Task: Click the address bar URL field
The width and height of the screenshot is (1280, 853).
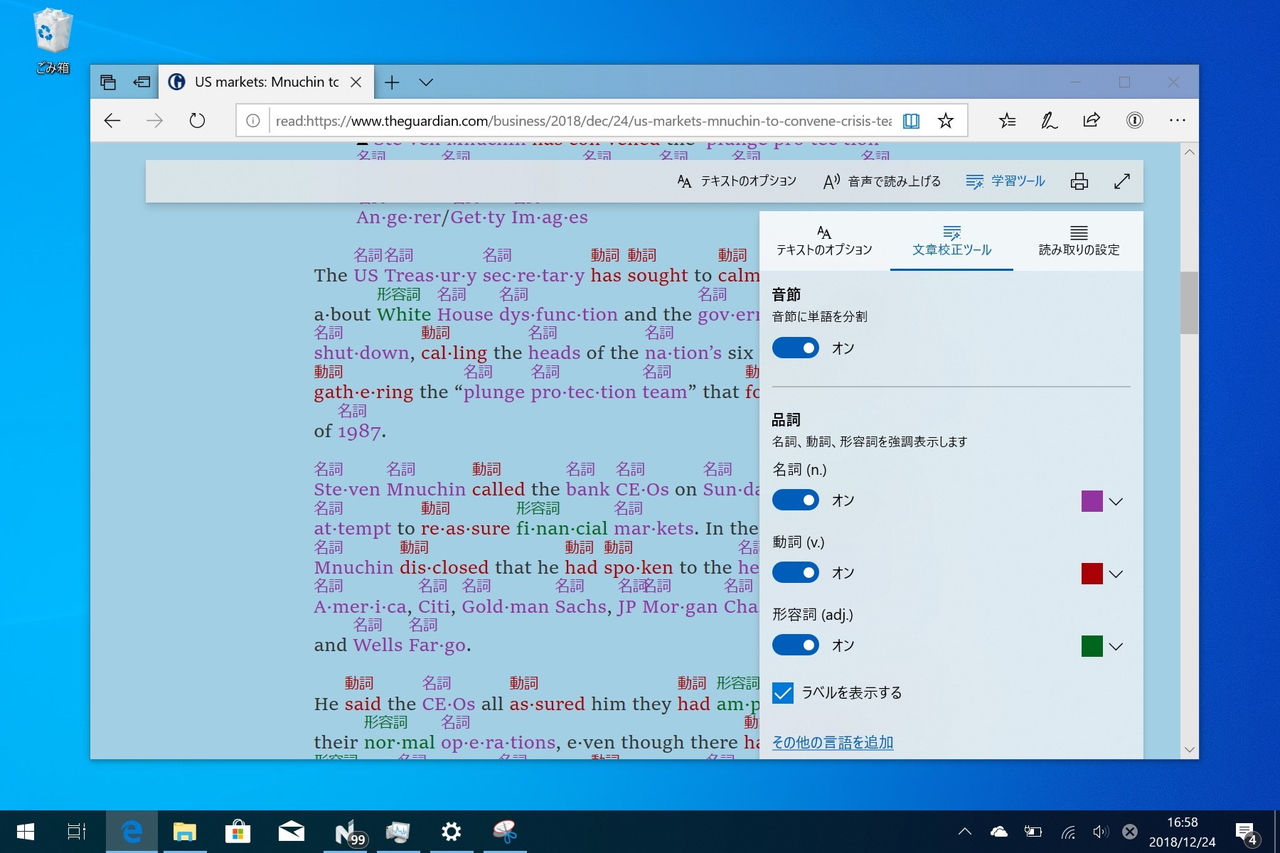Action: pos(583,121)
